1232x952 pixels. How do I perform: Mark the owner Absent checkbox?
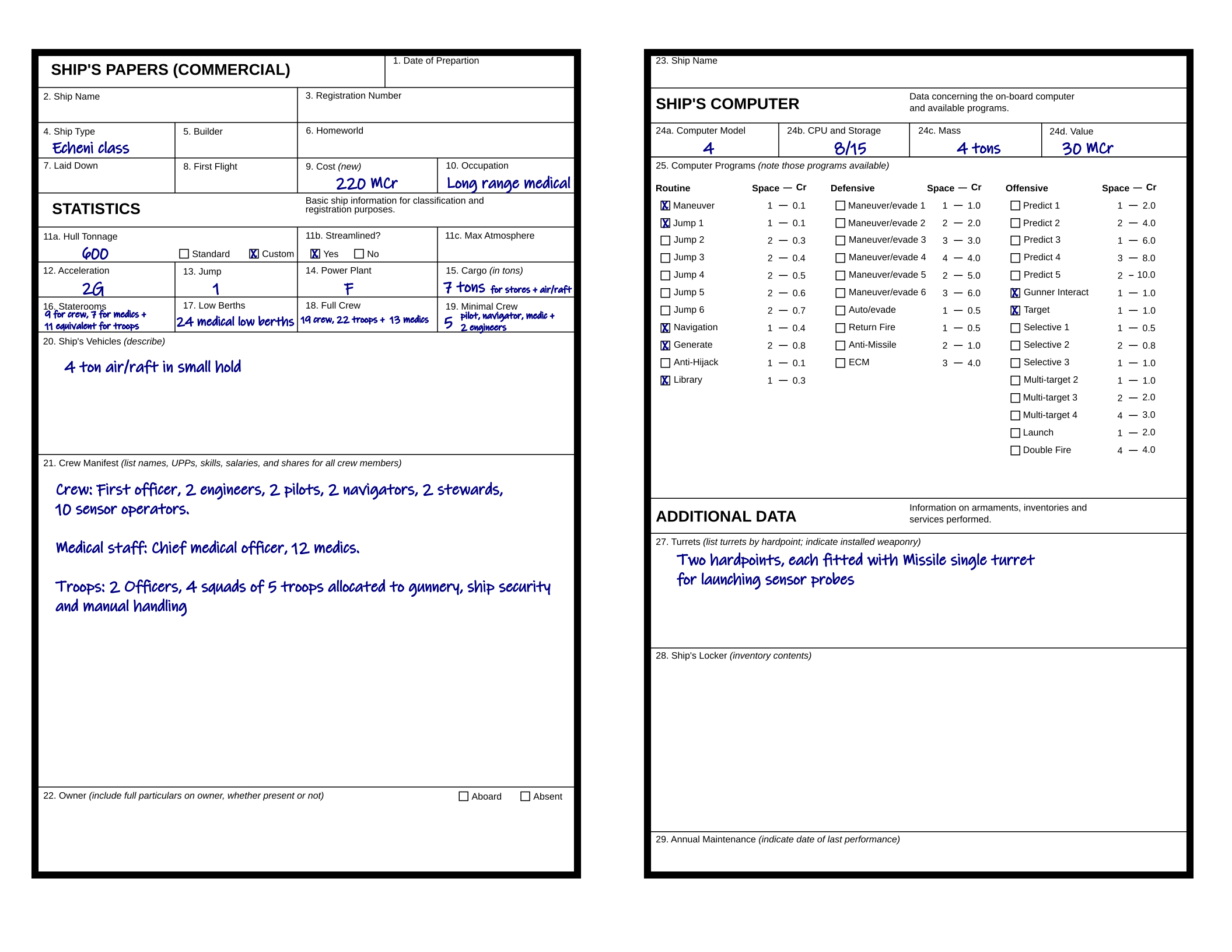525,796
